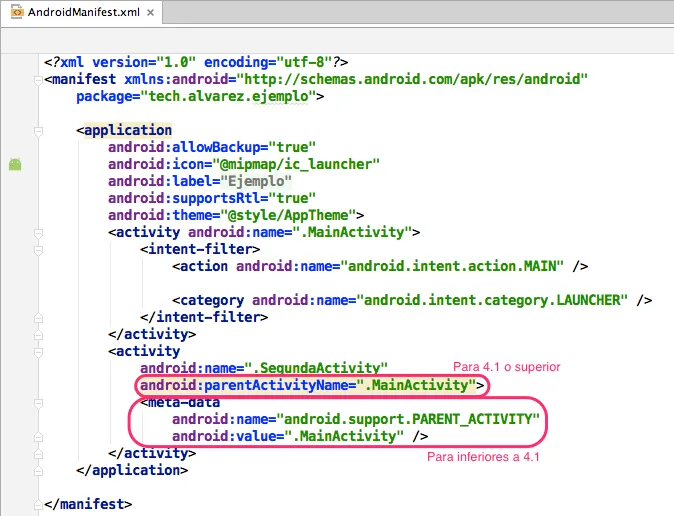Click the closing manifest tag text

[88, 504]
